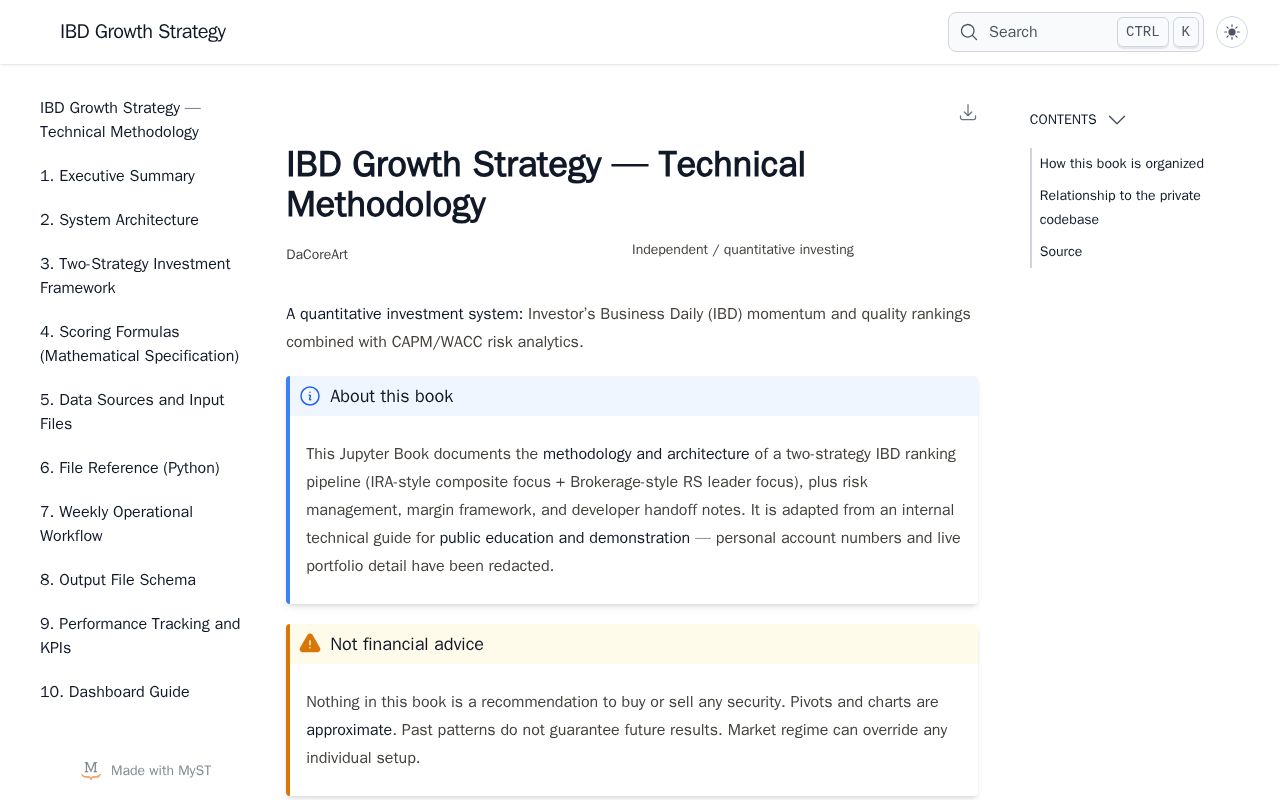Viewport: 1280px width, 800px height.
Task: Click the IBD Growth Strategy site title
Action: tap(143, 32)
